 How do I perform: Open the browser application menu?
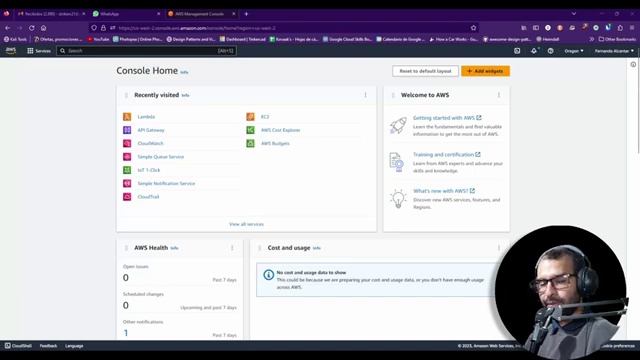[632, 28]
